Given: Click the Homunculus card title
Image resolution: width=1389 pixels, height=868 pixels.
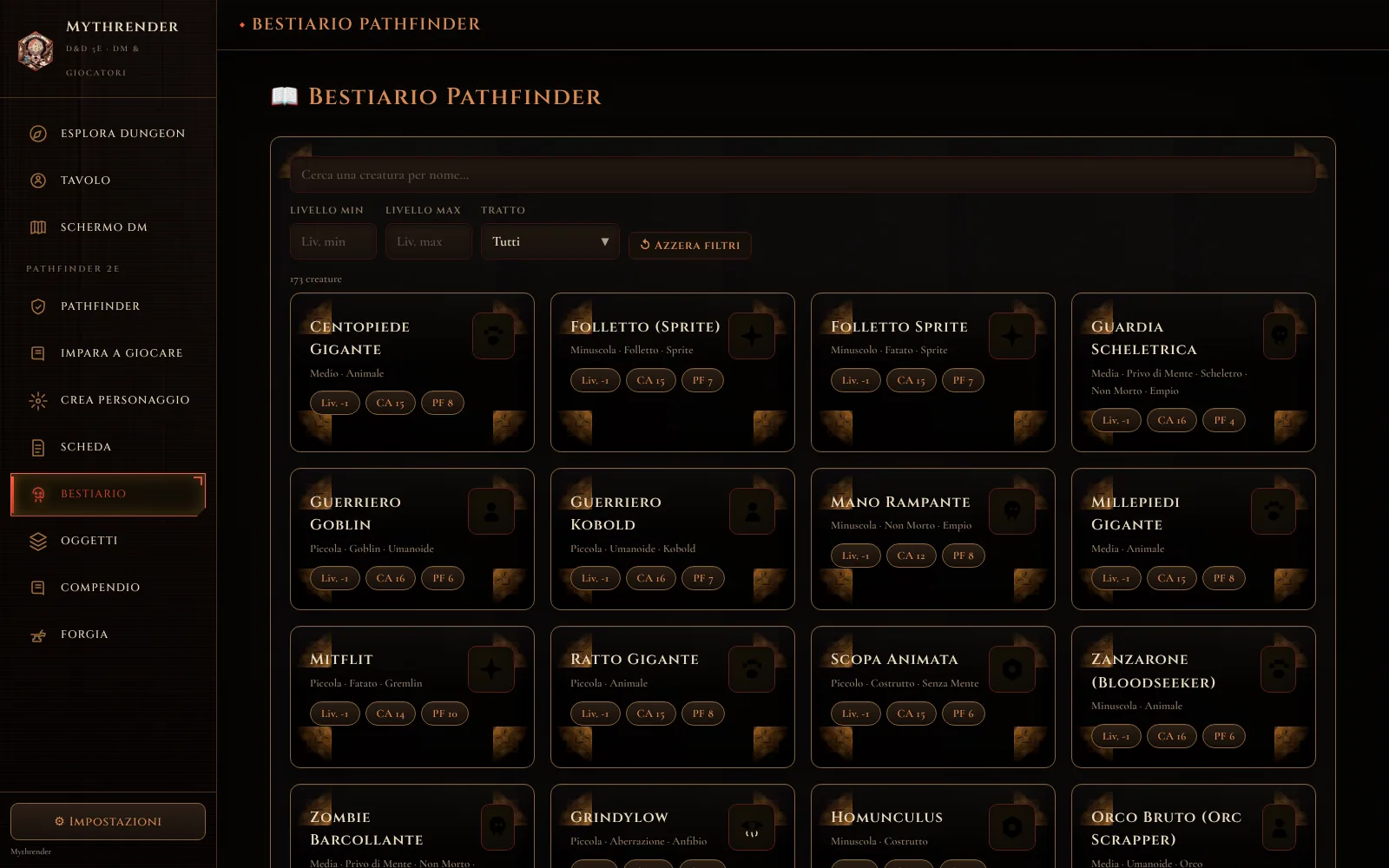Looking at the screenshot, I should click(886, 818).
